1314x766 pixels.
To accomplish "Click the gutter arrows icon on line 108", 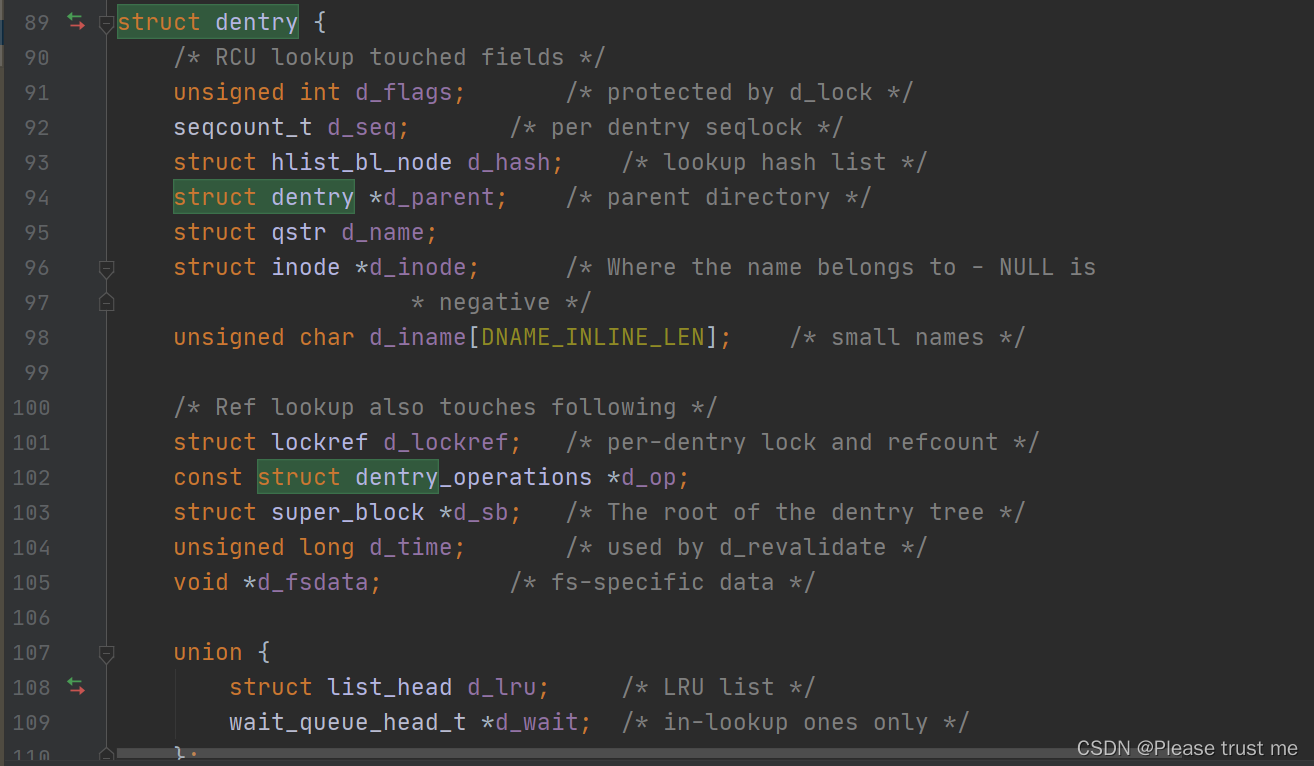I will [x=76, y=686].
